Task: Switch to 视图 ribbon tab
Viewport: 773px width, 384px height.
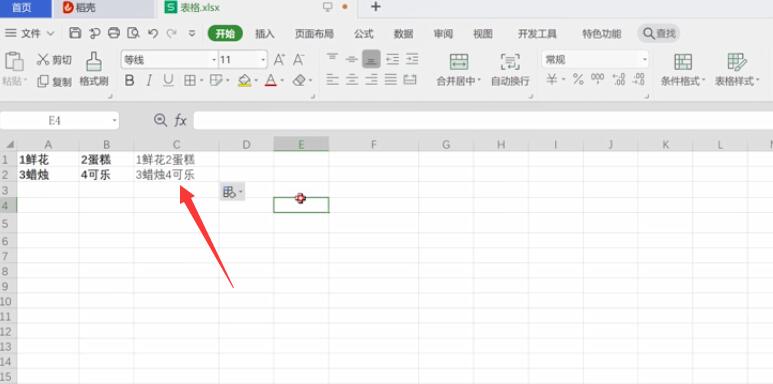Action: tap(483, 34)
